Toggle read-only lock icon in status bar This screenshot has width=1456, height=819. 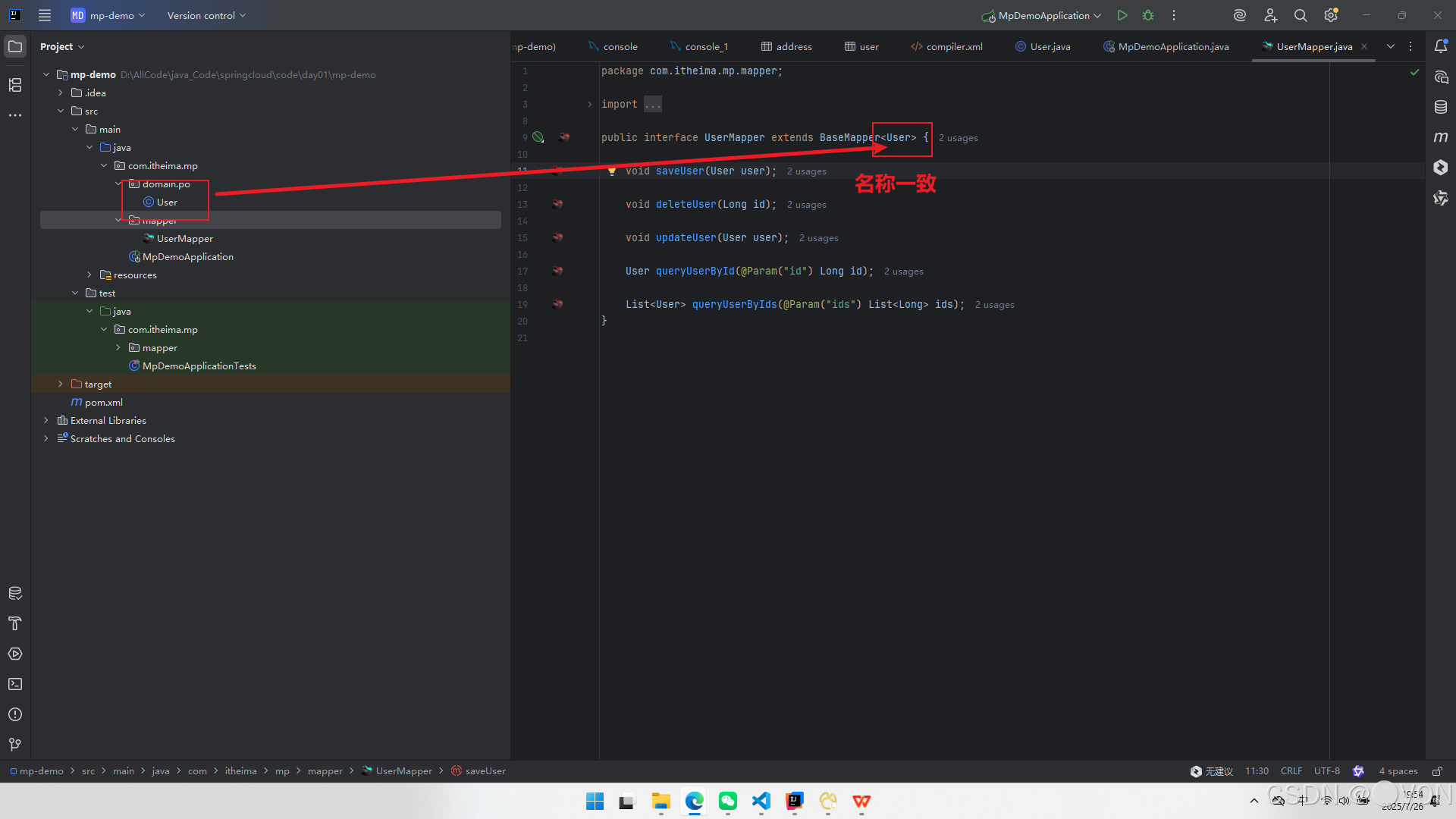tap(1437, 771)
